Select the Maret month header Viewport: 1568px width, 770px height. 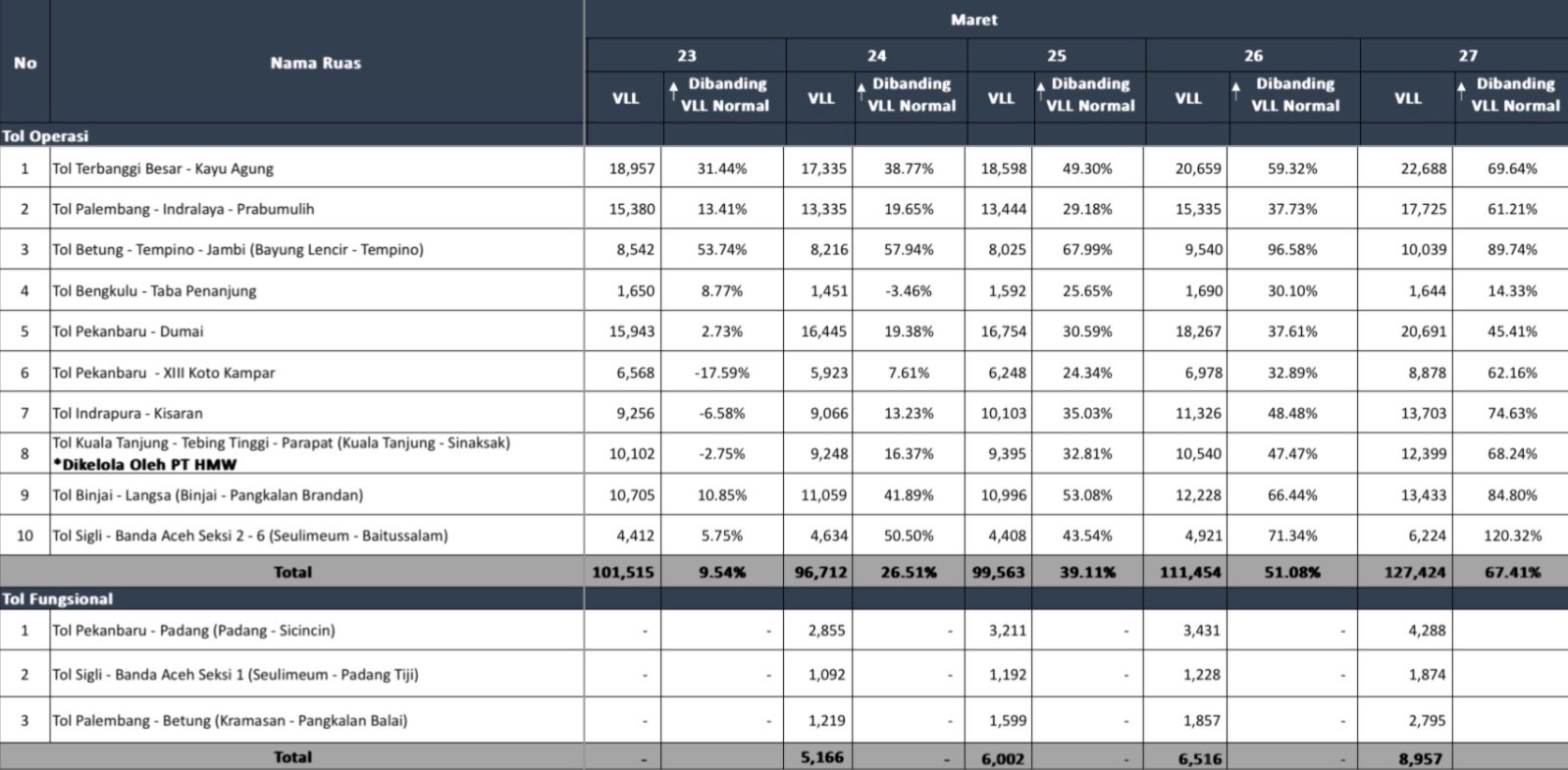pos(973,20)
